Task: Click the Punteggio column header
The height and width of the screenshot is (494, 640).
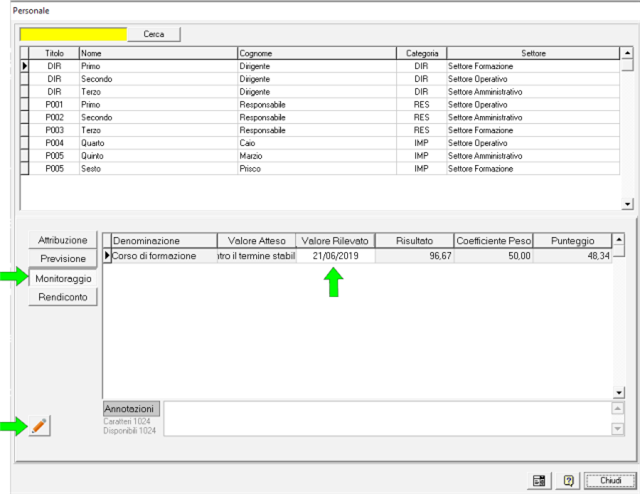Action: click(573, 241)
